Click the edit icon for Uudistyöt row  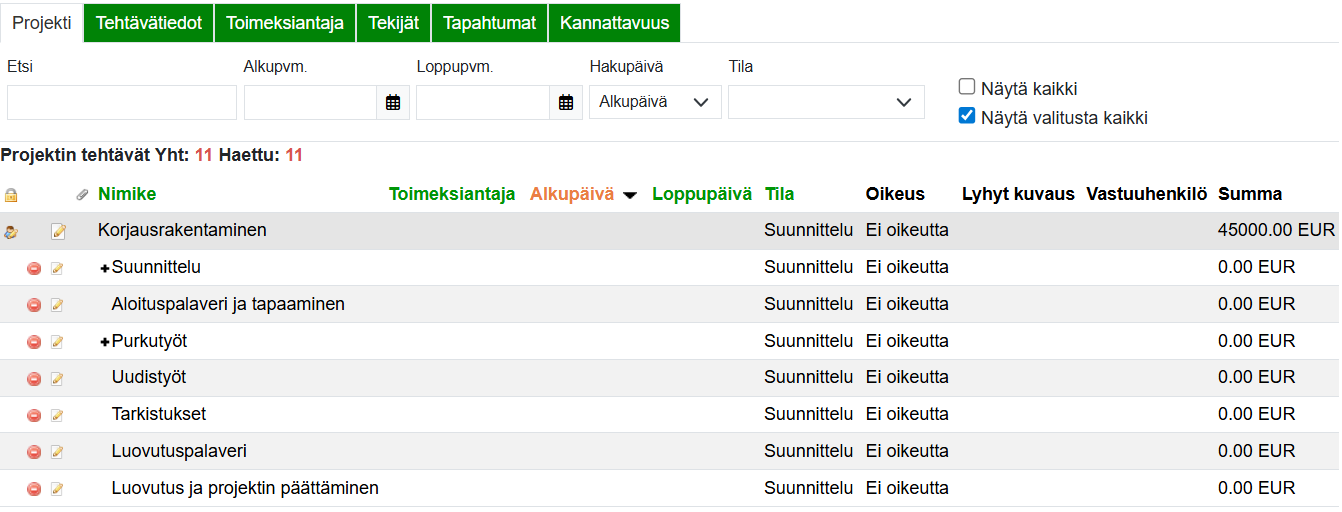[57, 378]
